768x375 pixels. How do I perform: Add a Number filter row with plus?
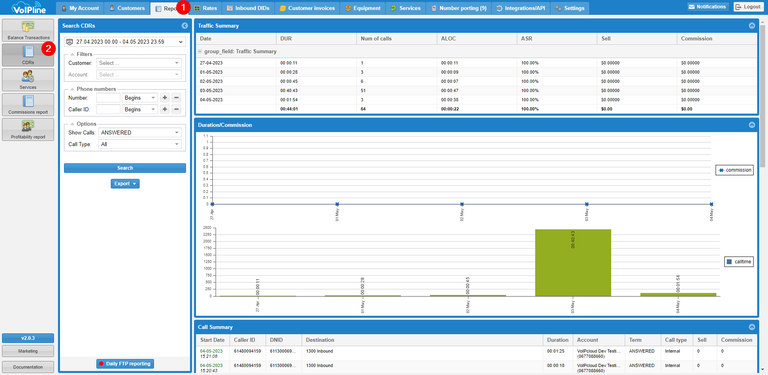coord(165,98)
